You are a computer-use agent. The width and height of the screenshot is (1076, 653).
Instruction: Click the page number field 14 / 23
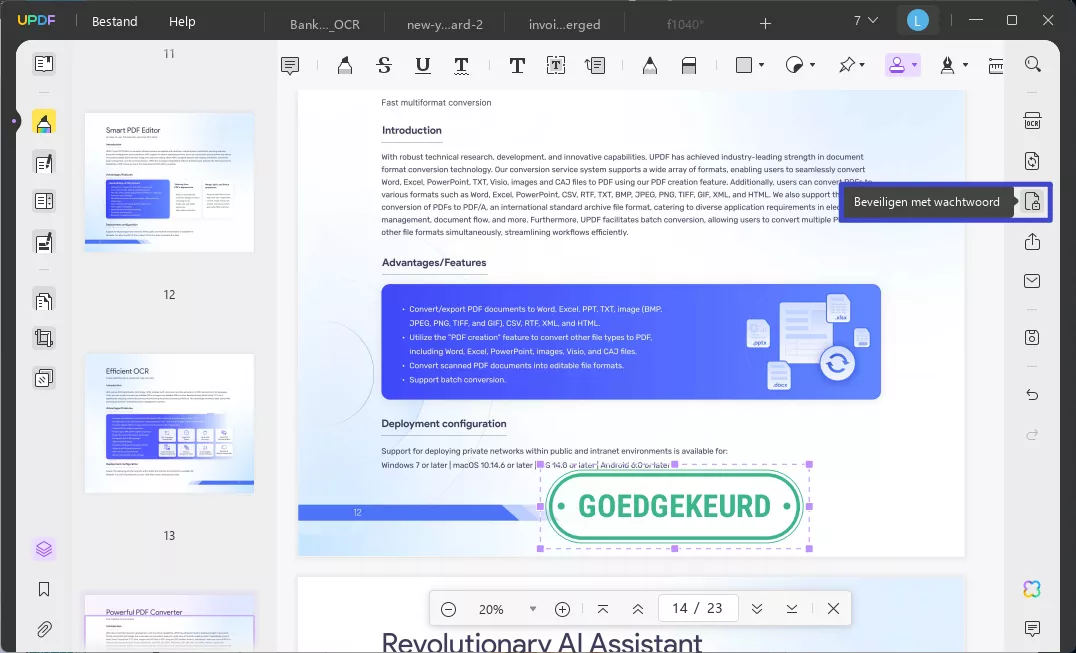(x=698, y=608)
